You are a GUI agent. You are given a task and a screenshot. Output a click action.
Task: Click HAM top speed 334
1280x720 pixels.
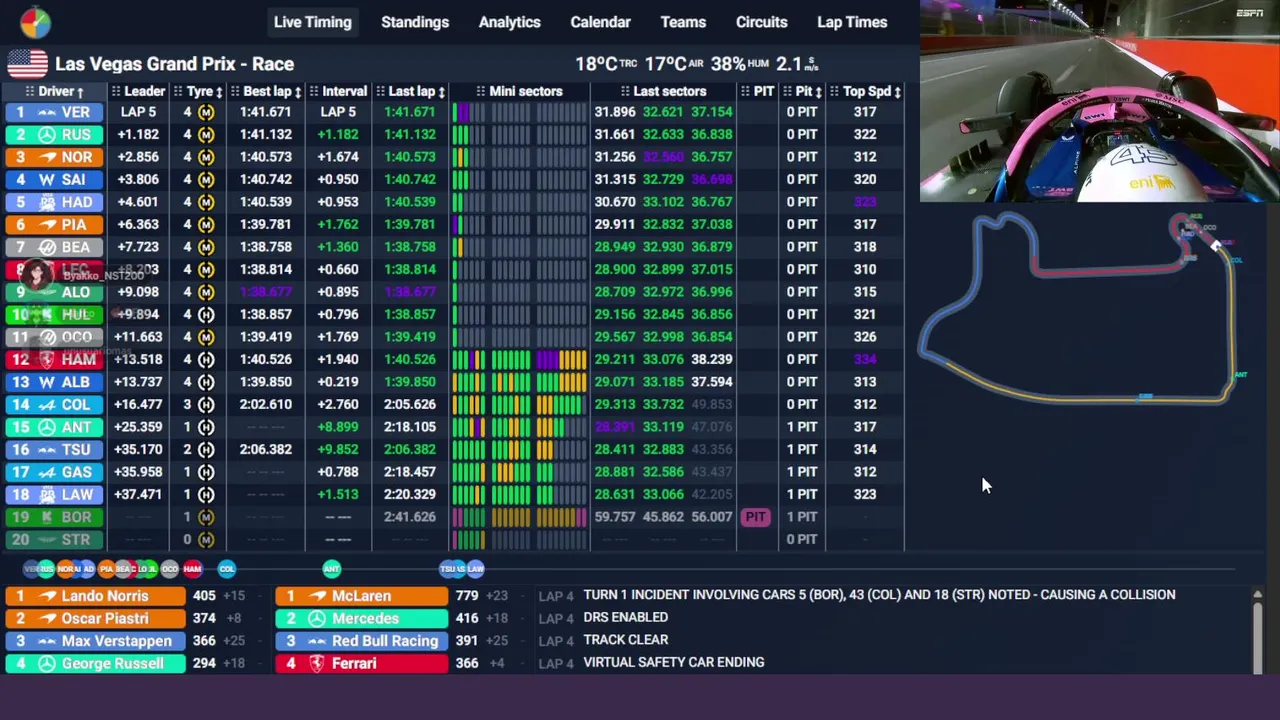tap(865, 359)
